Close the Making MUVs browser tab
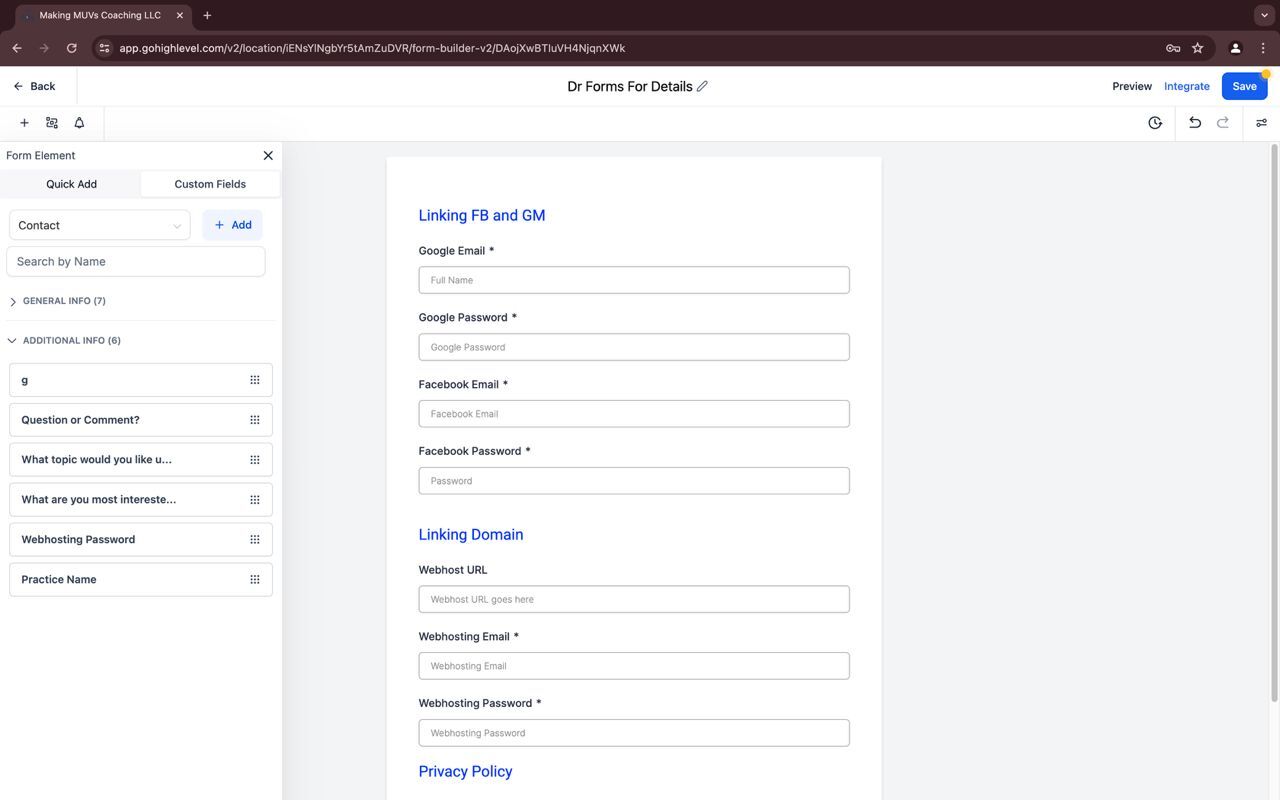 click(180, 15)
